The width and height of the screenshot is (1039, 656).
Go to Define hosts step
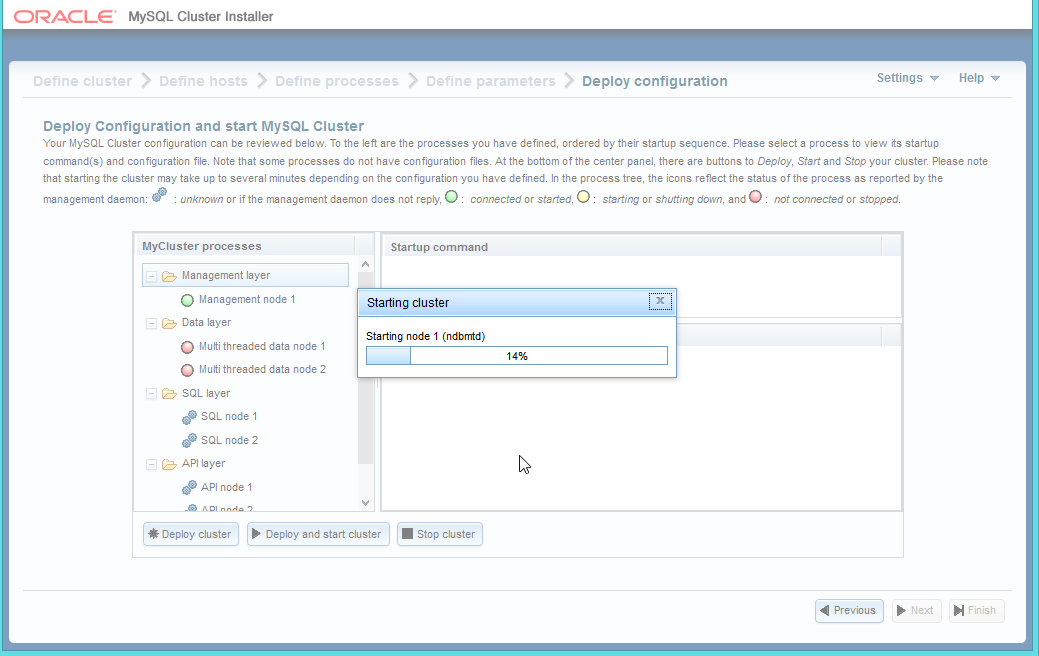click(203, 81)
